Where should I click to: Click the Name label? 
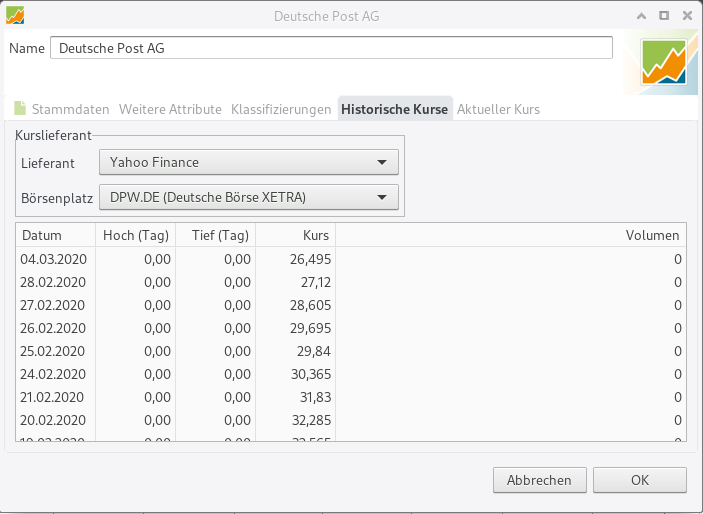pyautogui.click(x=27, y=48)
